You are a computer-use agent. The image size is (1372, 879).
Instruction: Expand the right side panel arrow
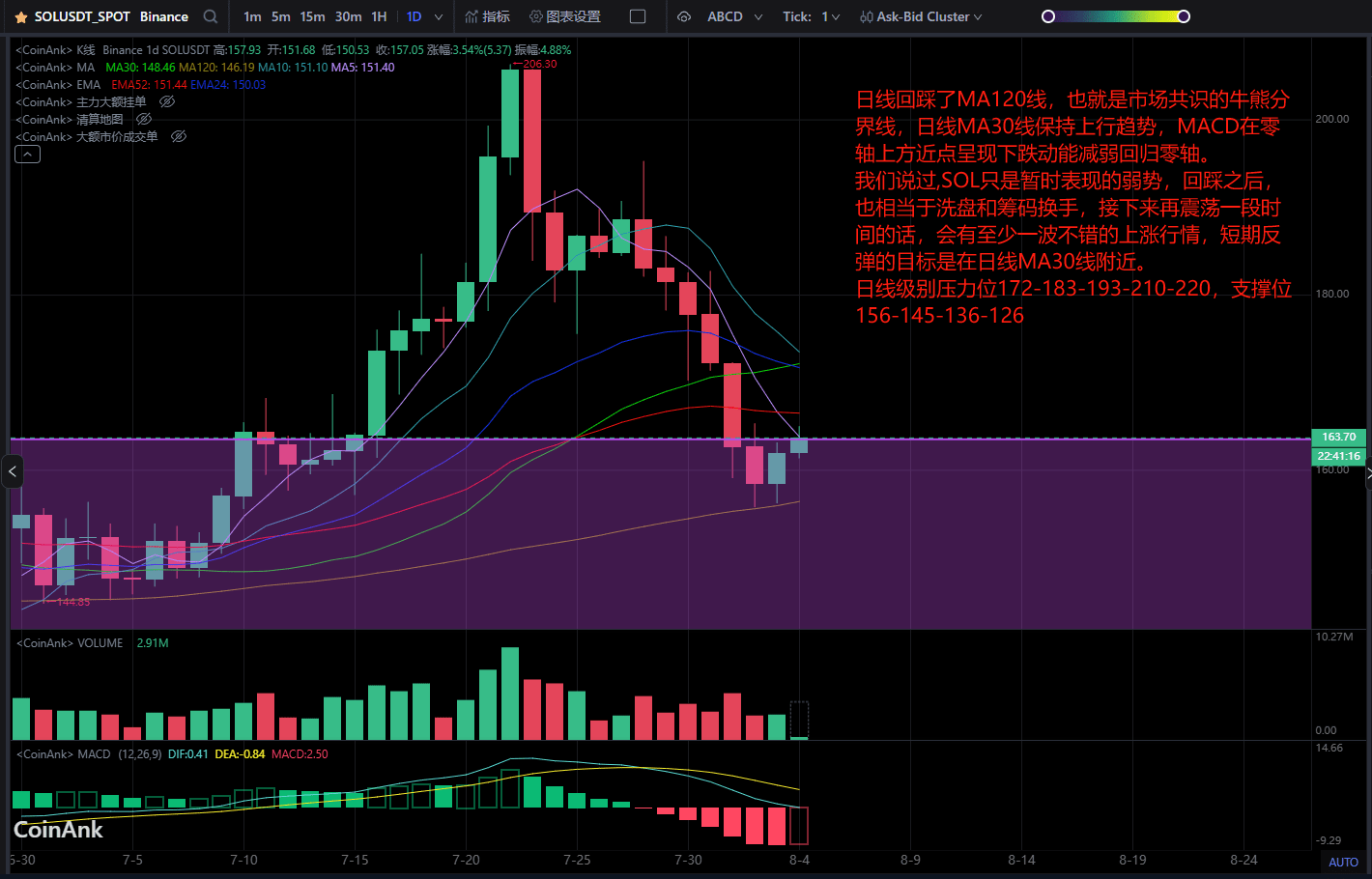[1368, 472]
